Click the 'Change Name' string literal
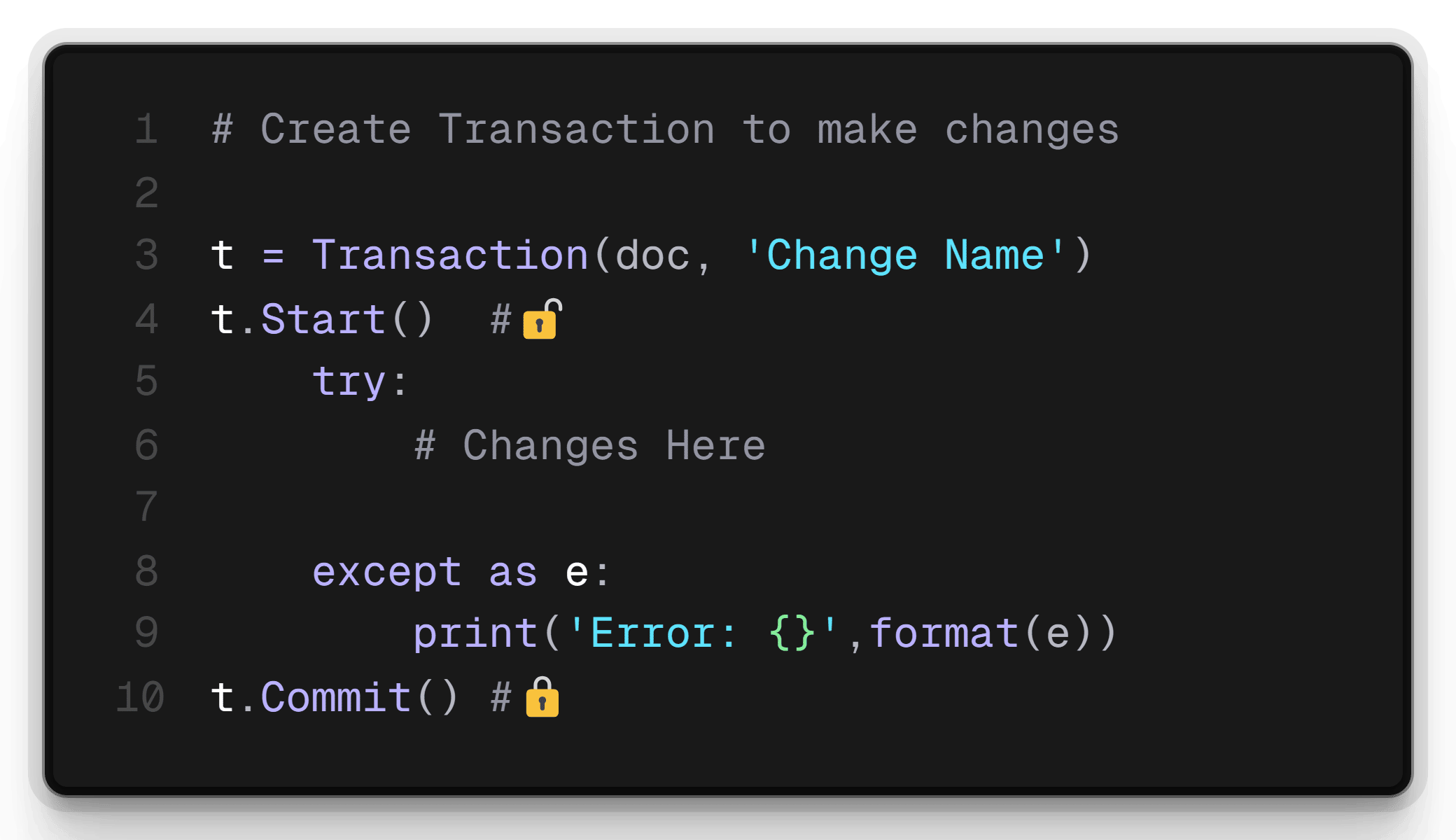 906,255
